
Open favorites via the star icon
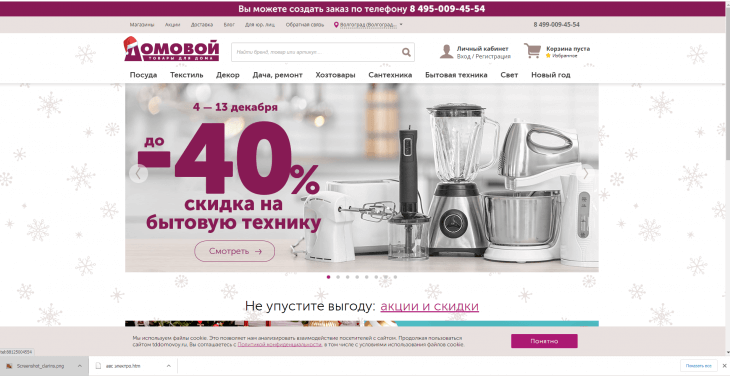(548, 55)
